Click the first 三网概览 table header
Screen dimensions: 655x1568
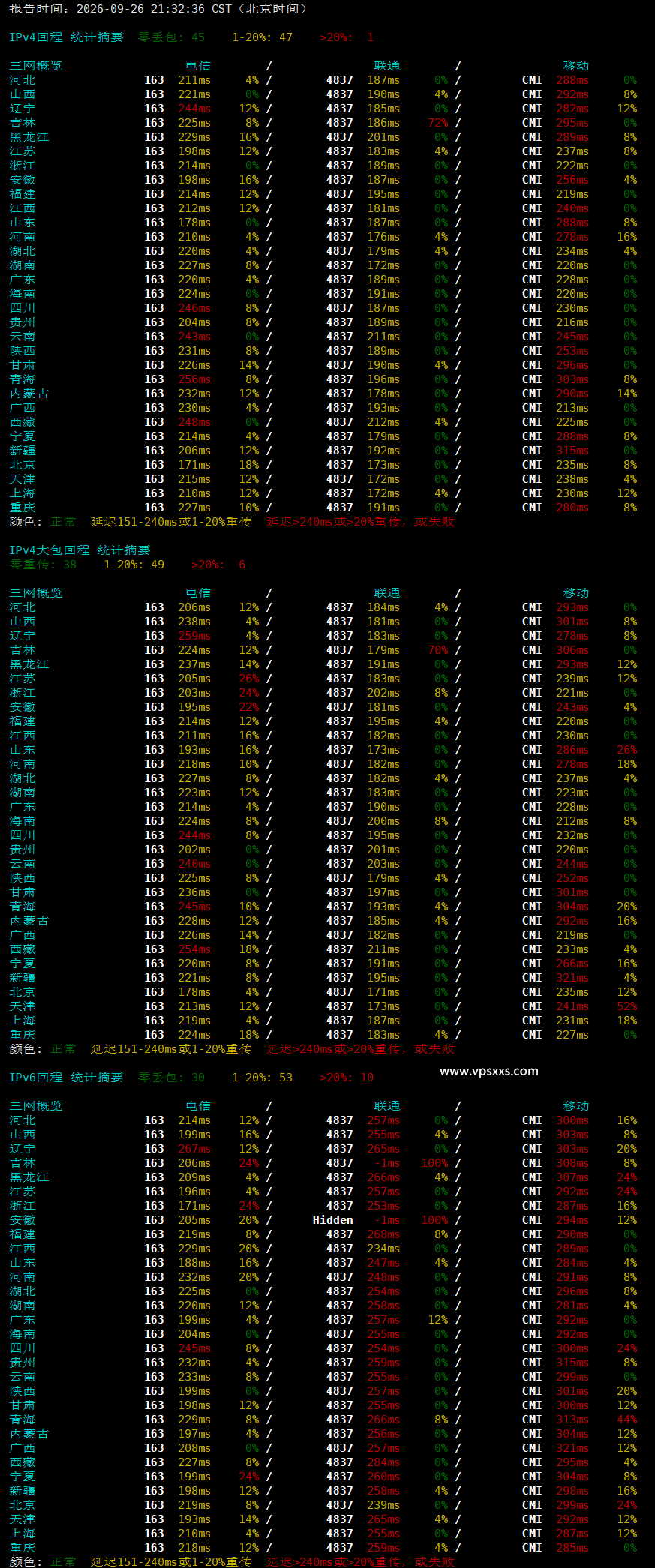point(36,66)
